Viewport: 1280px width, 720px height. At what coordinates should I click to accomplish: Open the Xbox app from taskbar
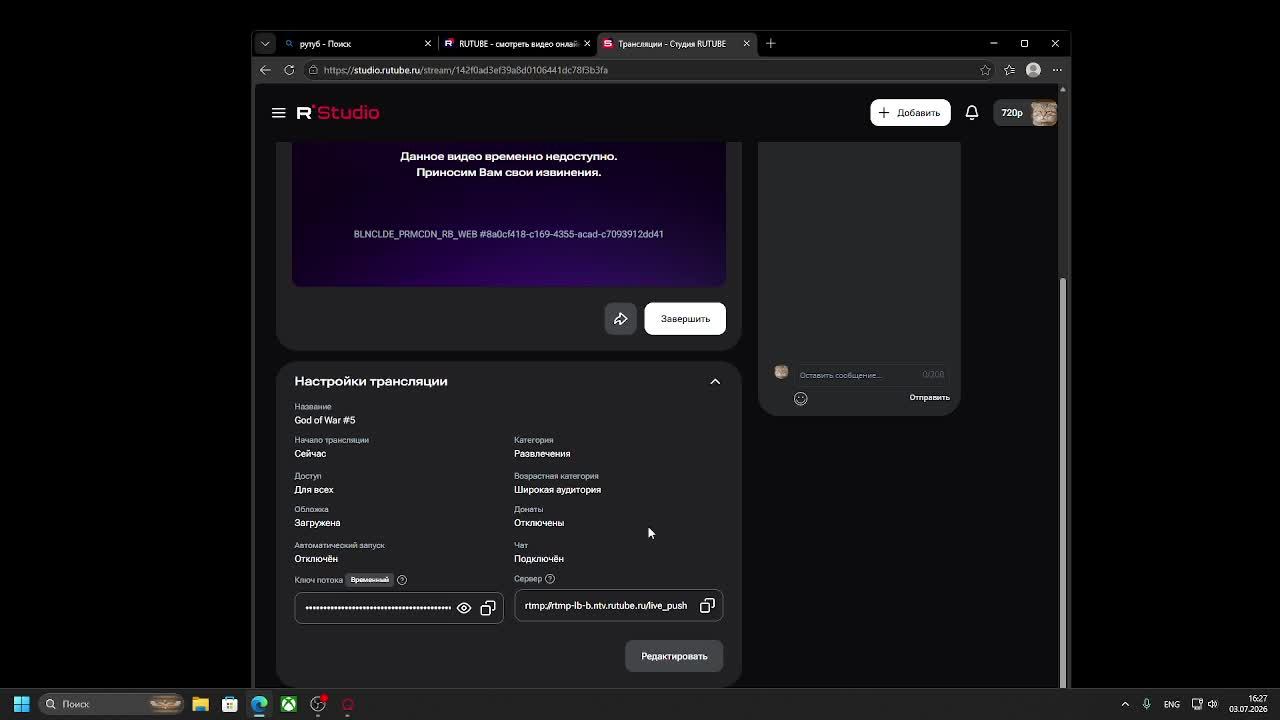[288, 704]
